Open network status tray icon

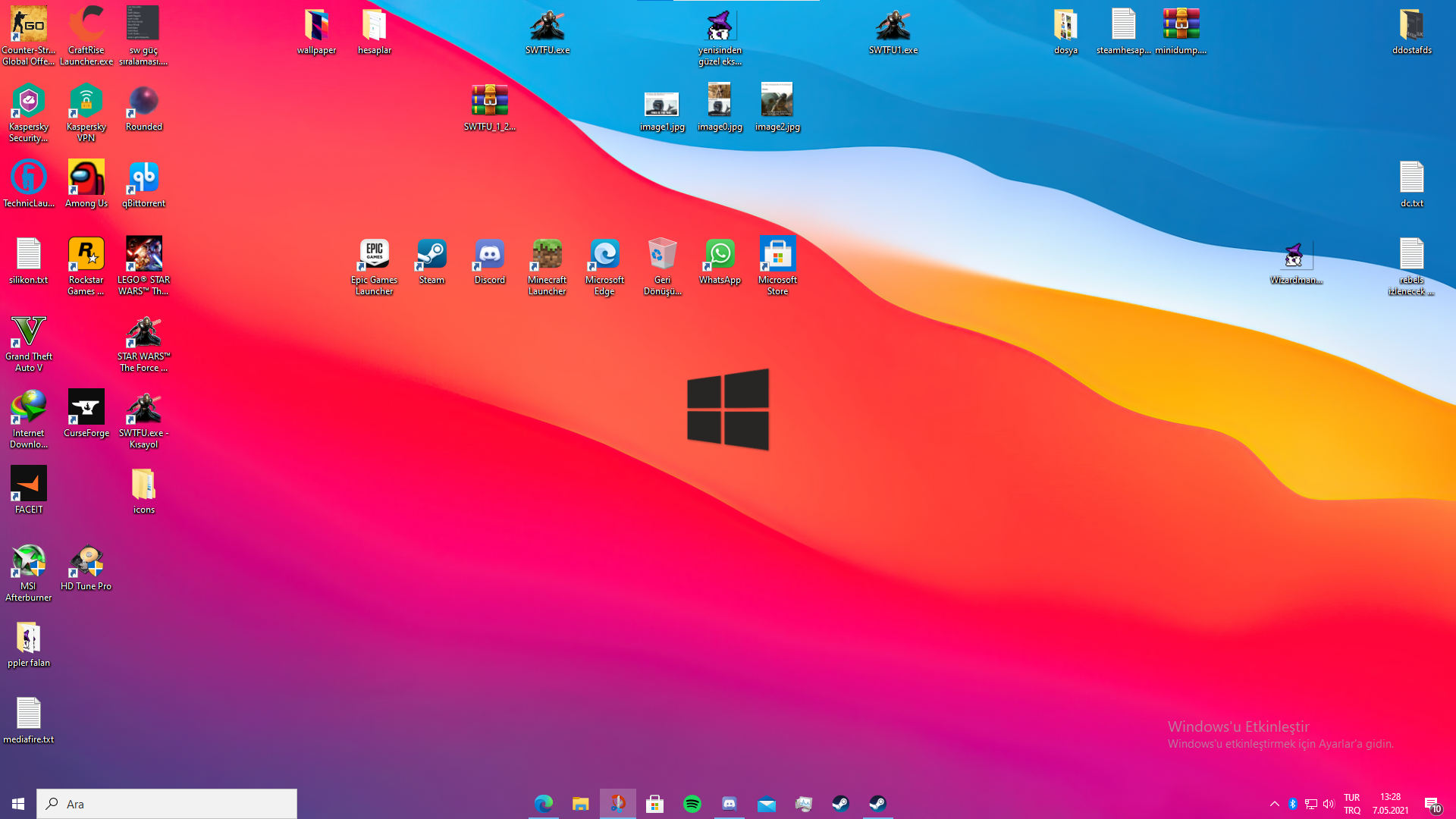[x=1310, y=804]
